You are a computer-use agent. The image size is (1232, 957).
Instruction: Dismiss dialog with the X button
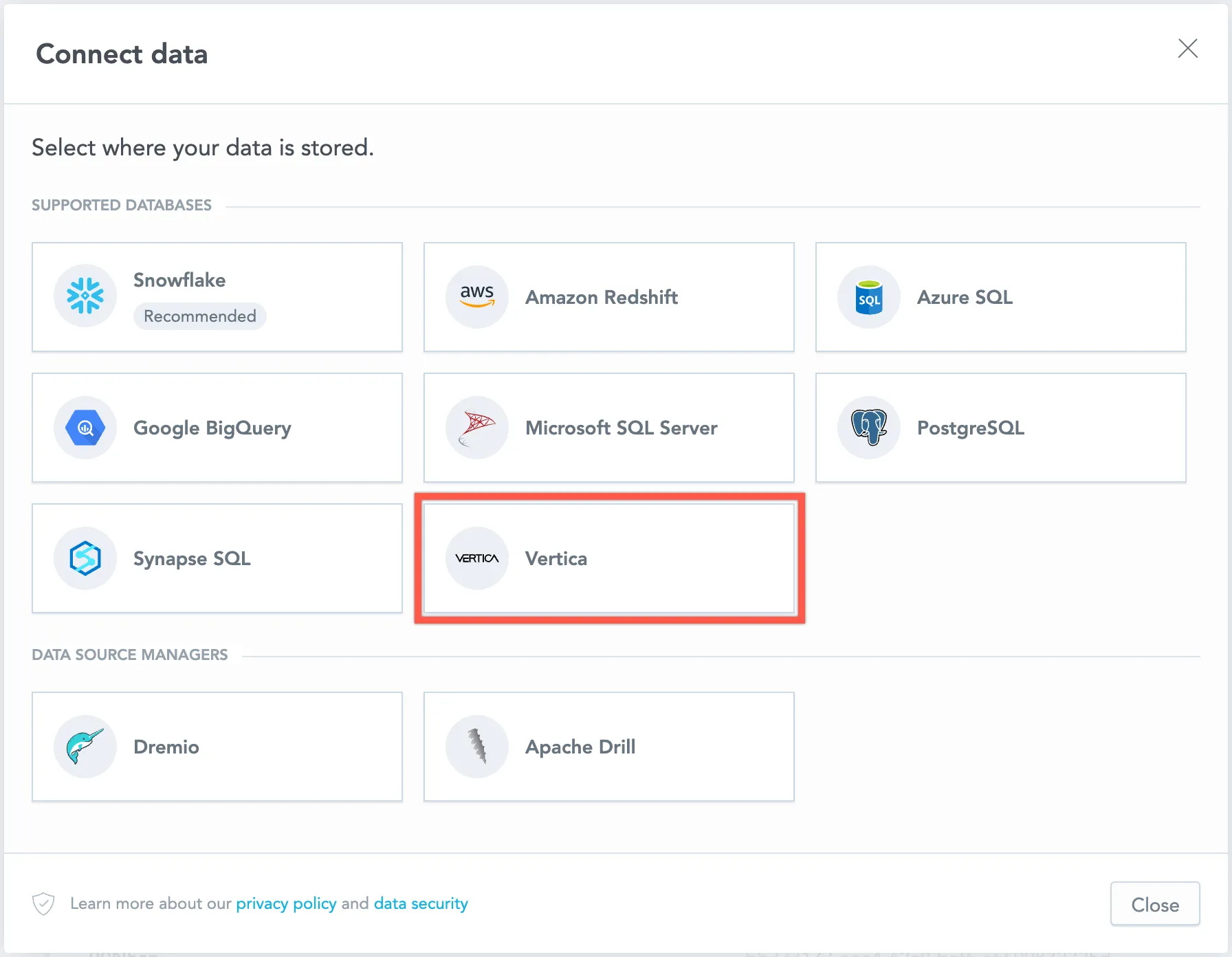point(1188,48)
